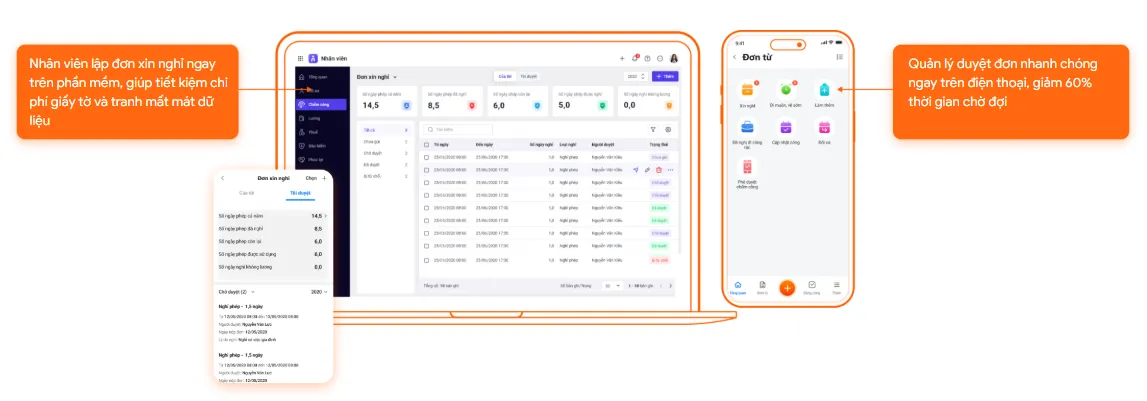This screenshot has width=1147, height=401.
Task: Click the Tìm kiếm search field
Action: (459, 130)
